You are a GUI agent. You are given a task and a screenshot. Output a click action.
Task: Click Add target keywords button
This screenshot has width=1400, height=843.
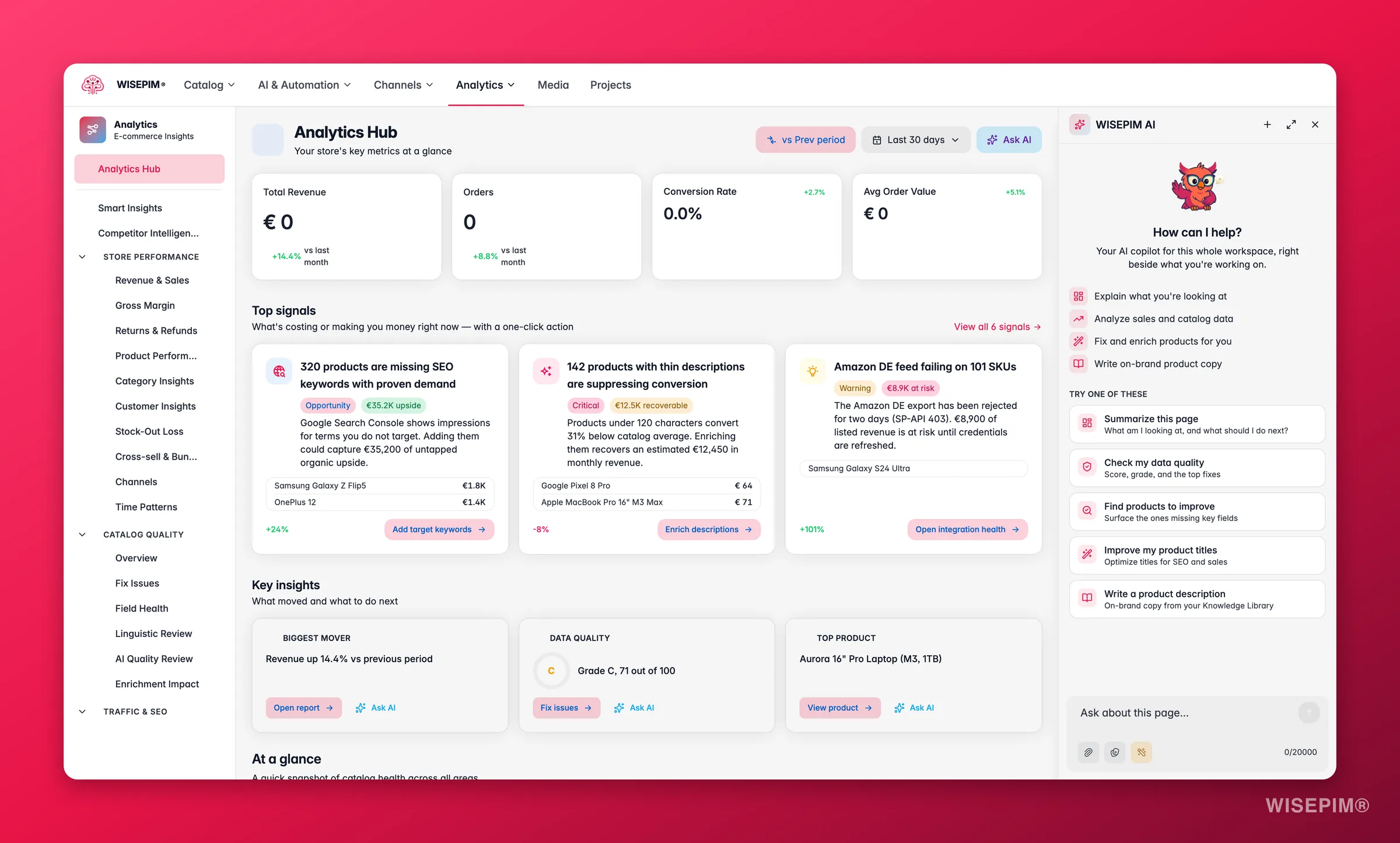[439, 530]
